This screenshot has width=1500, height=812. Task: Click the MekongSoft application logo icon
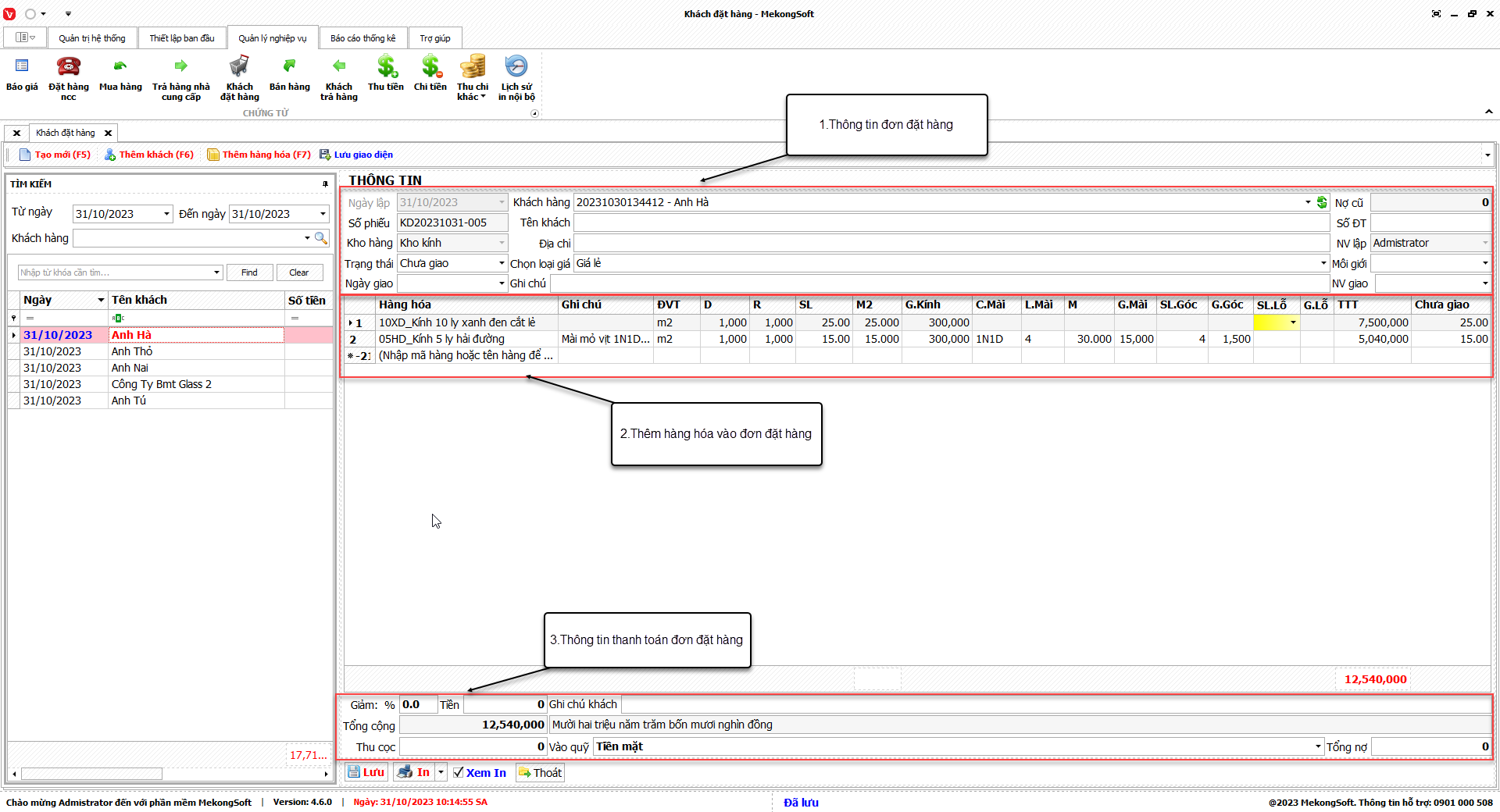[x=9, y=13]
